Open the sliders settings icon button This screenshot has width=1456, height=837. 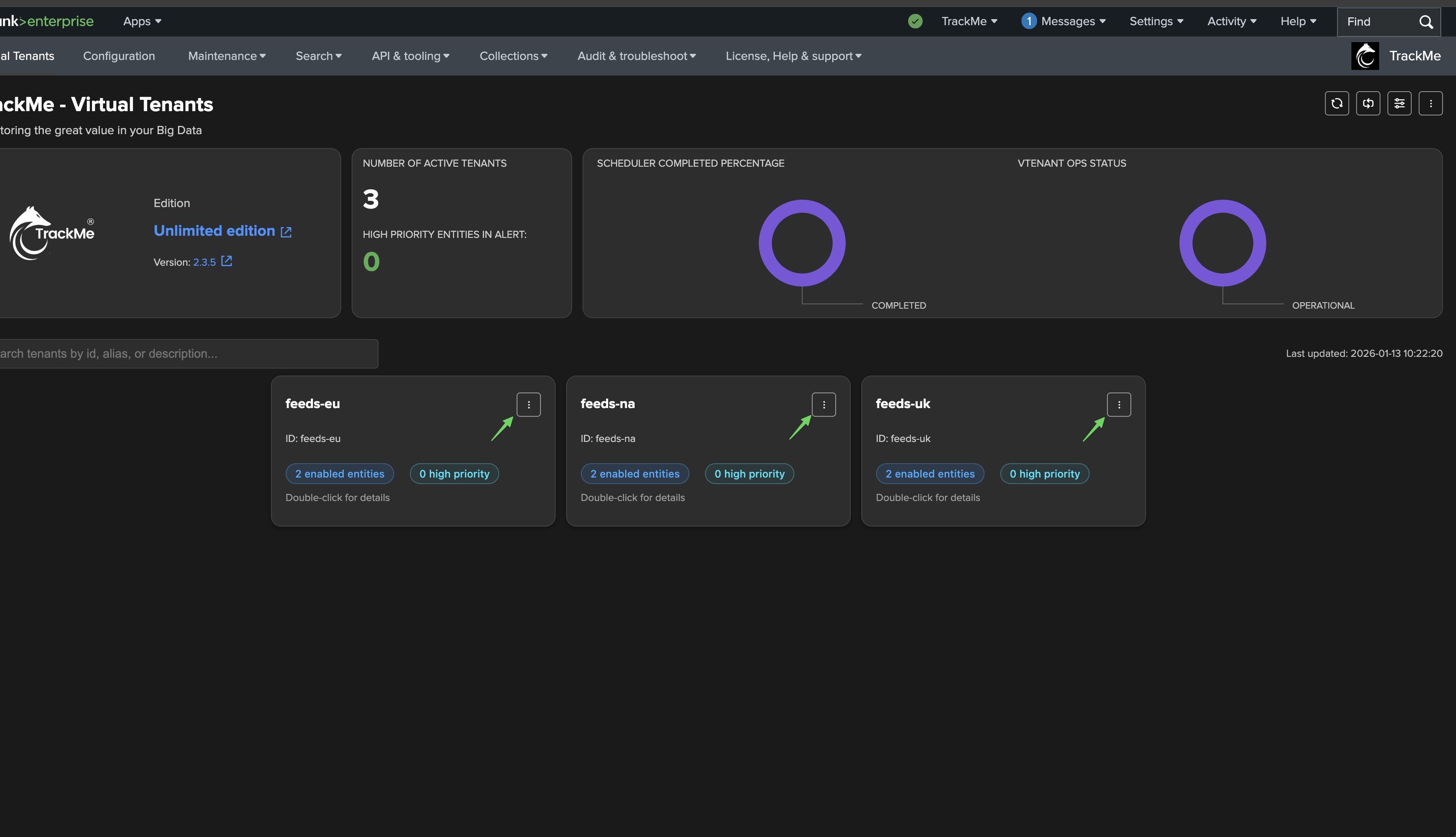[x=1399, y=103]
